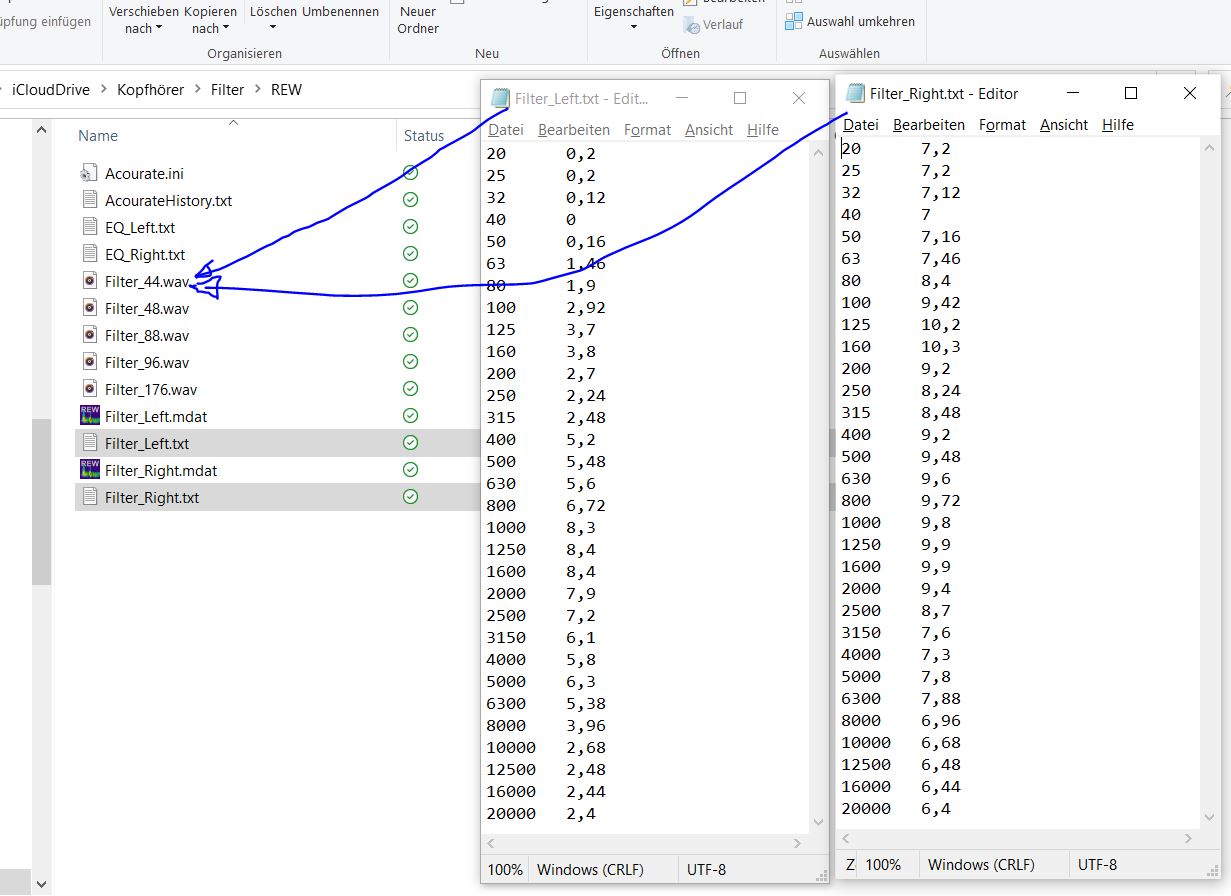Open Datei menu in Filter_Right.txt editor
The width and height of the screenshot is (1231, 896).
[x=861, y=125]
